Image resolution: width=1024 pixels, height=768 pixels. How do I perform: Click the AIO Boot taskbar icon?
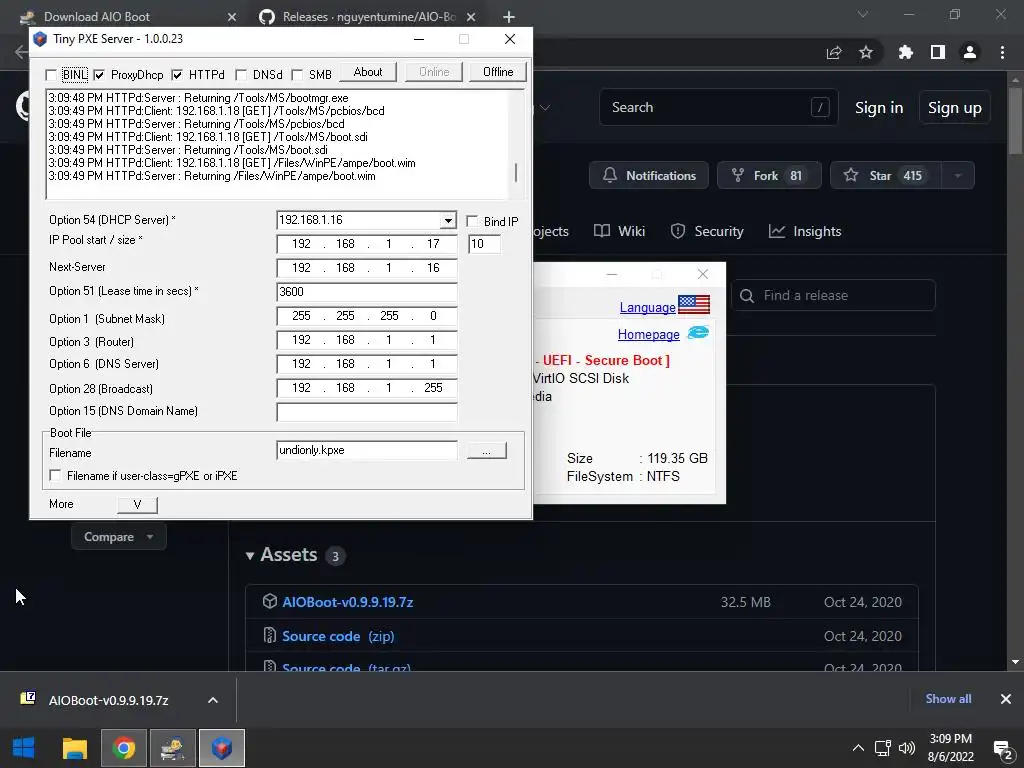[x=172, y=748]
